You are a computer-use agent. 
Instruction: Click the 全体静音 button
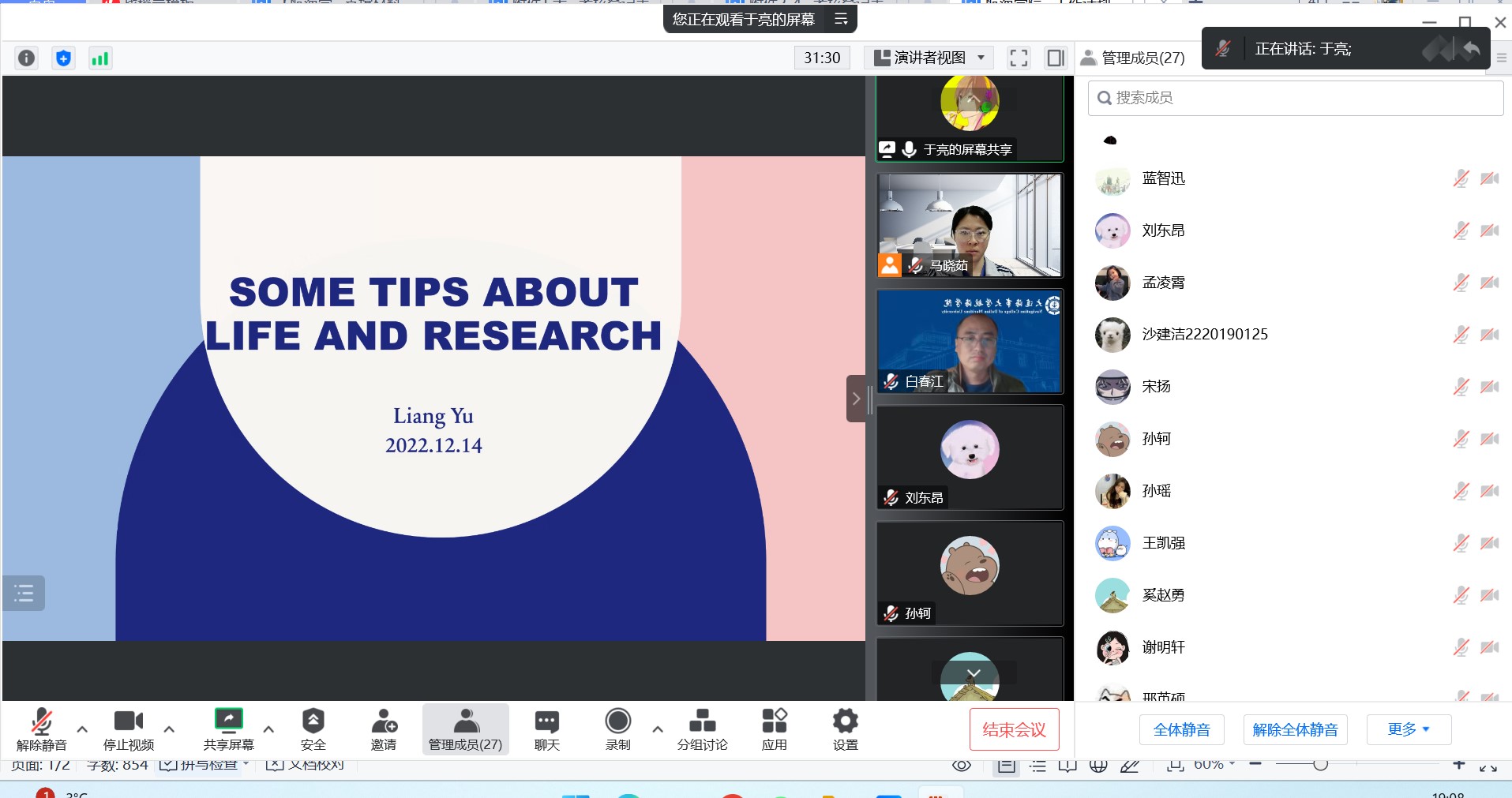coord(1181,729)
